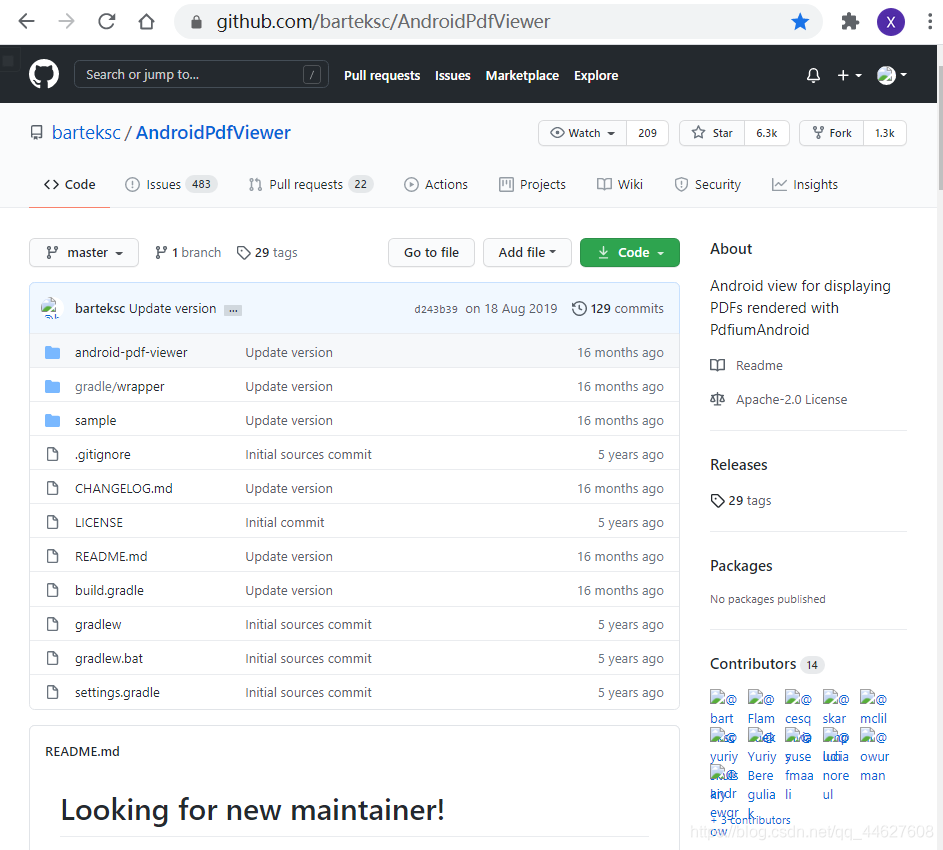
Task: Go to the browser home page icon
Action: coord(146,22)
